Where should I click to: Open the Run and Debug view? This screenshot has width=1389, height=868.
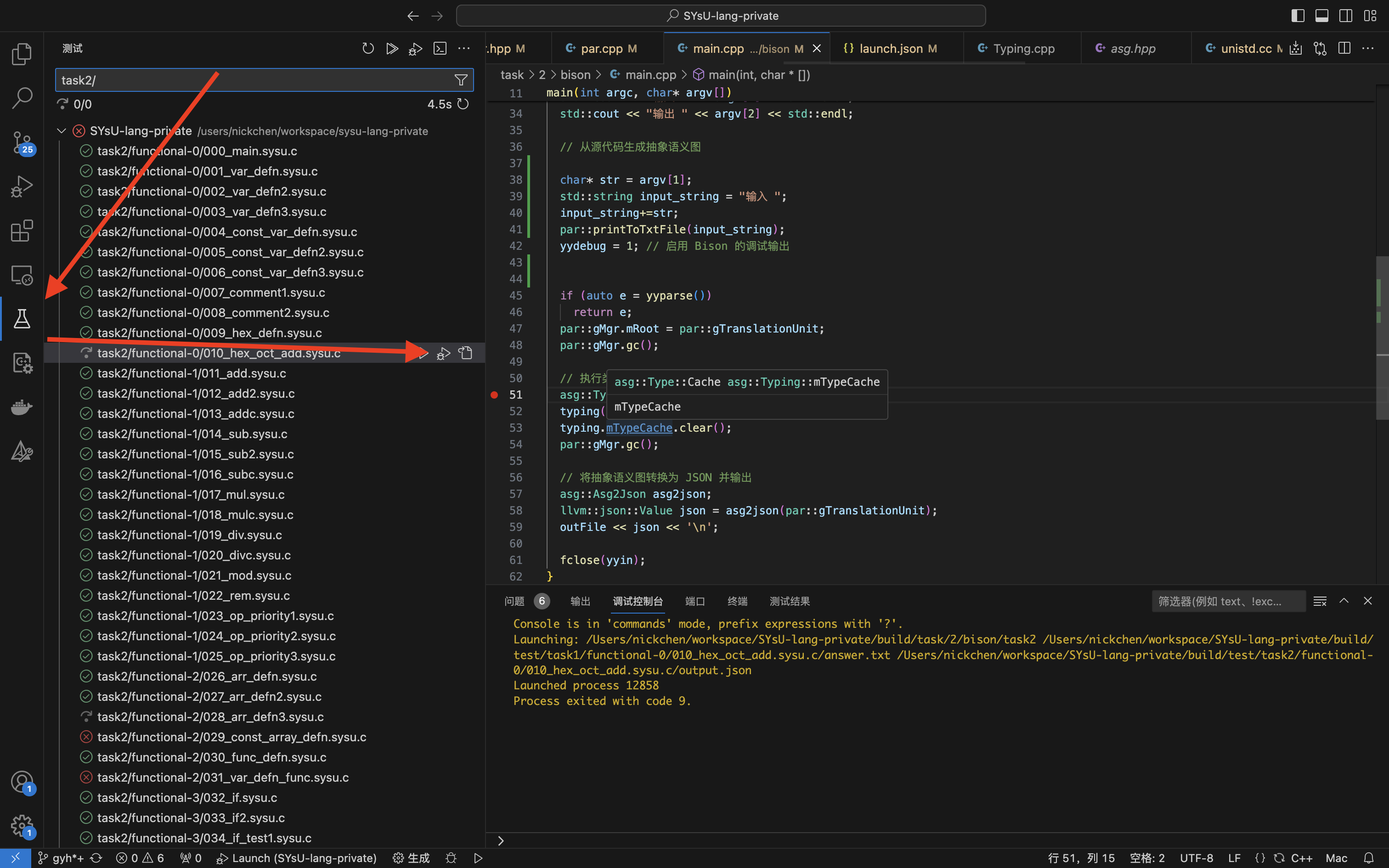22,186
